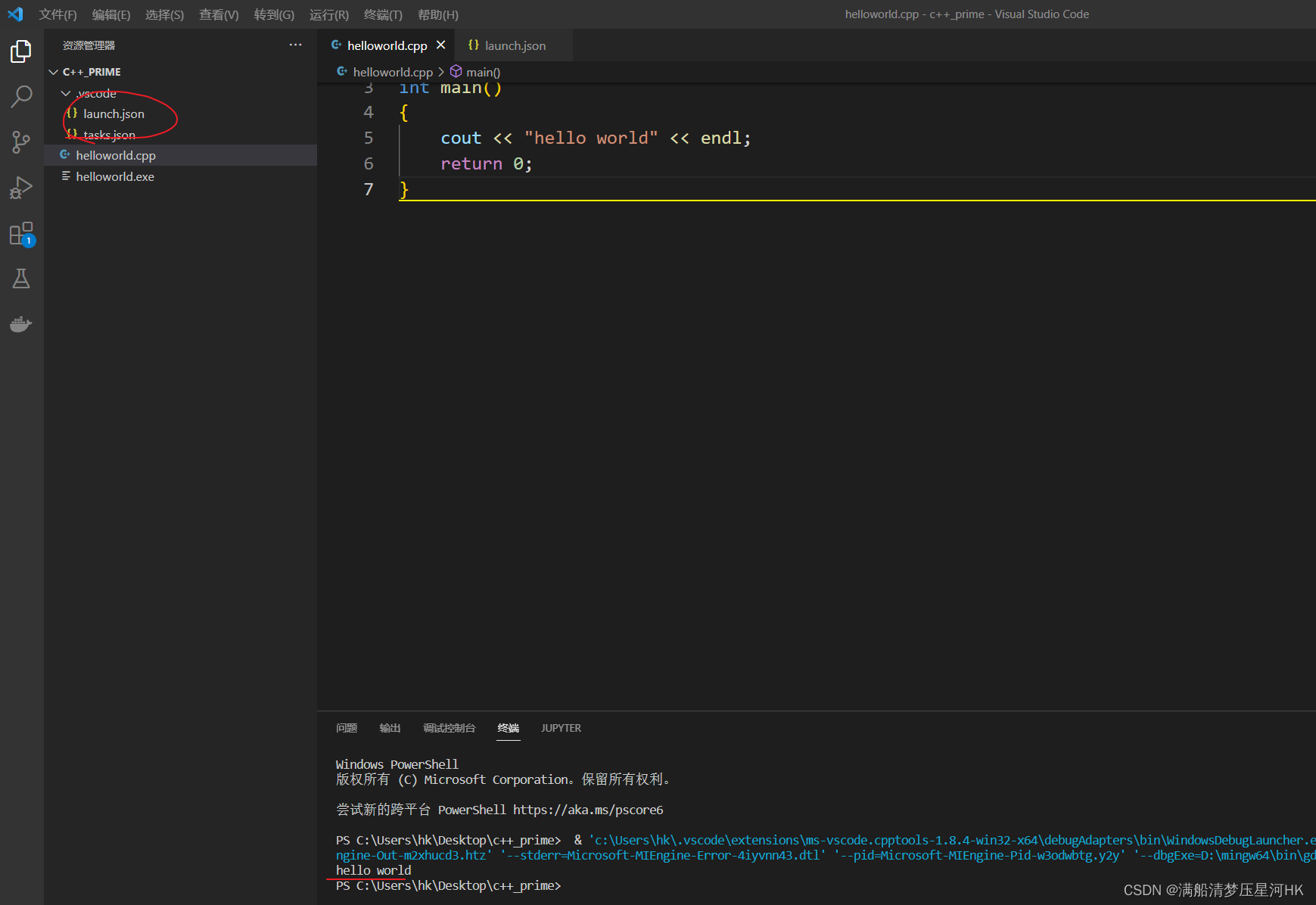This screenshot has height=905, width=1316.
Task: Open the 终端(T) menu
Action: point(383,14)
